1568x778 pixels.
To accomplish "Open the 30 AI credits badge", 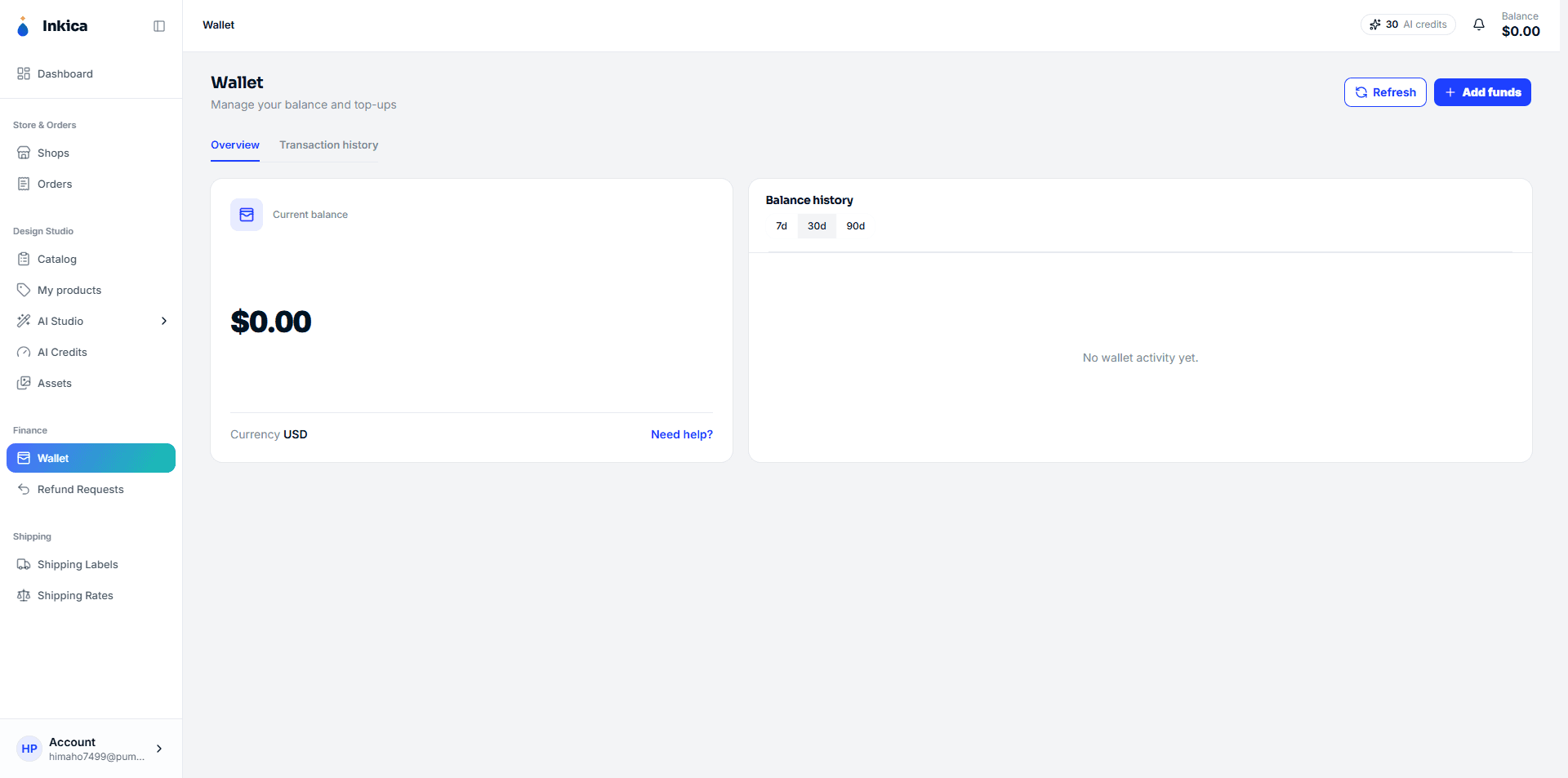I will pyautogui.click(x=1408, y=24).
